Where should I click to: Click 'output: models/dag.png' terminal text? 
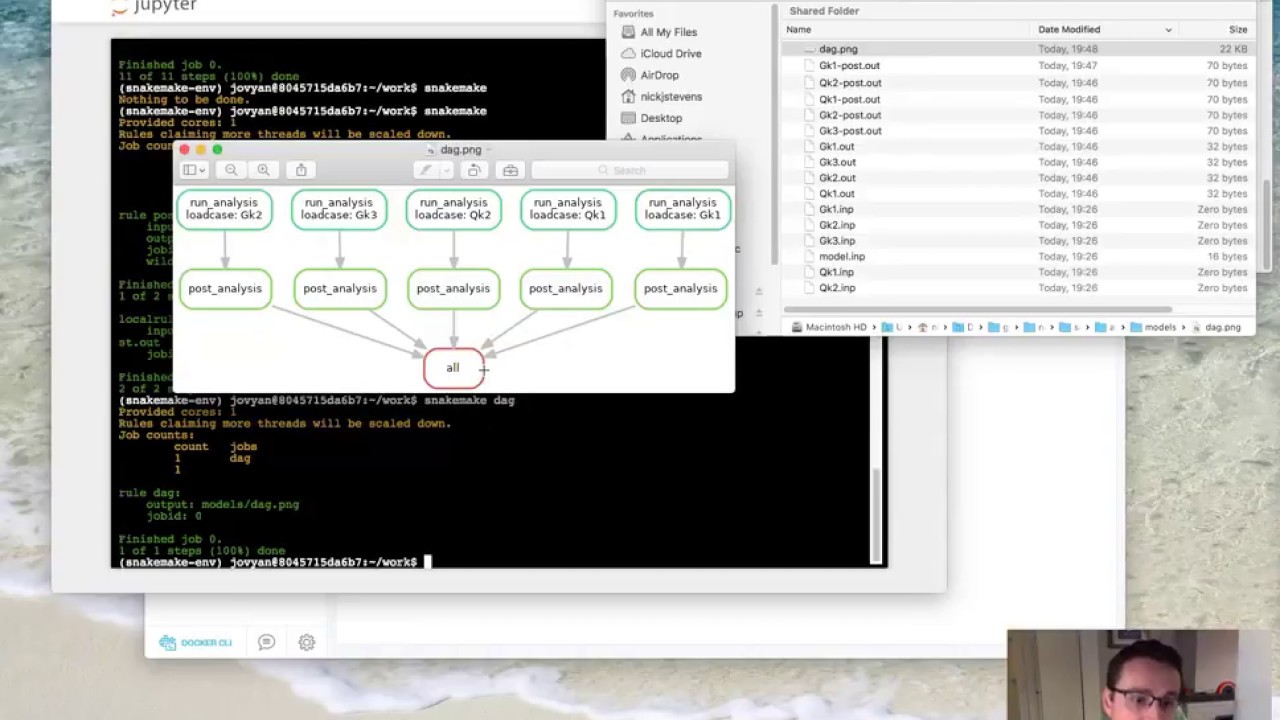(x=222, y=505)
